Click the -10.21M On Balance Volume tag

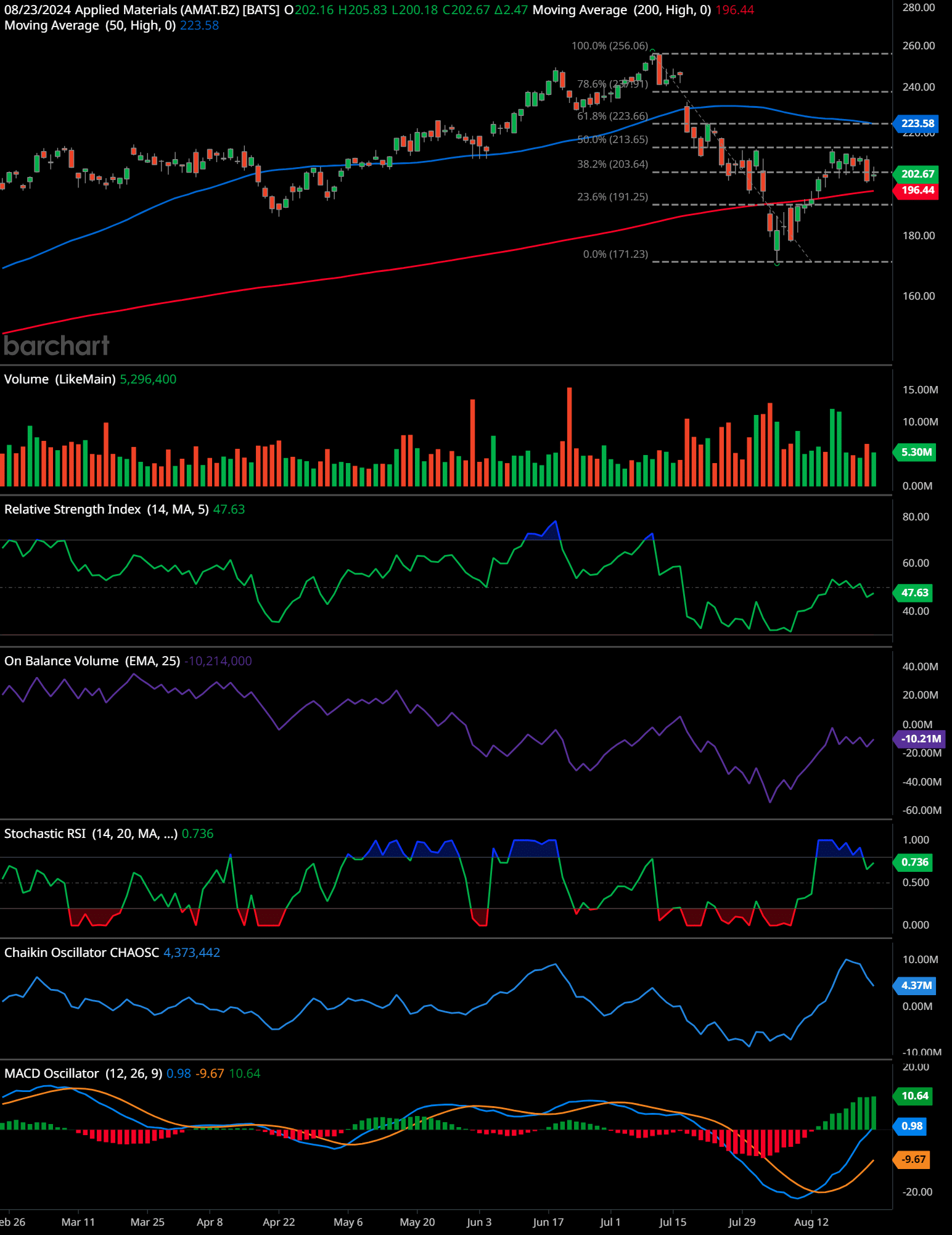(x=919, y=739)
